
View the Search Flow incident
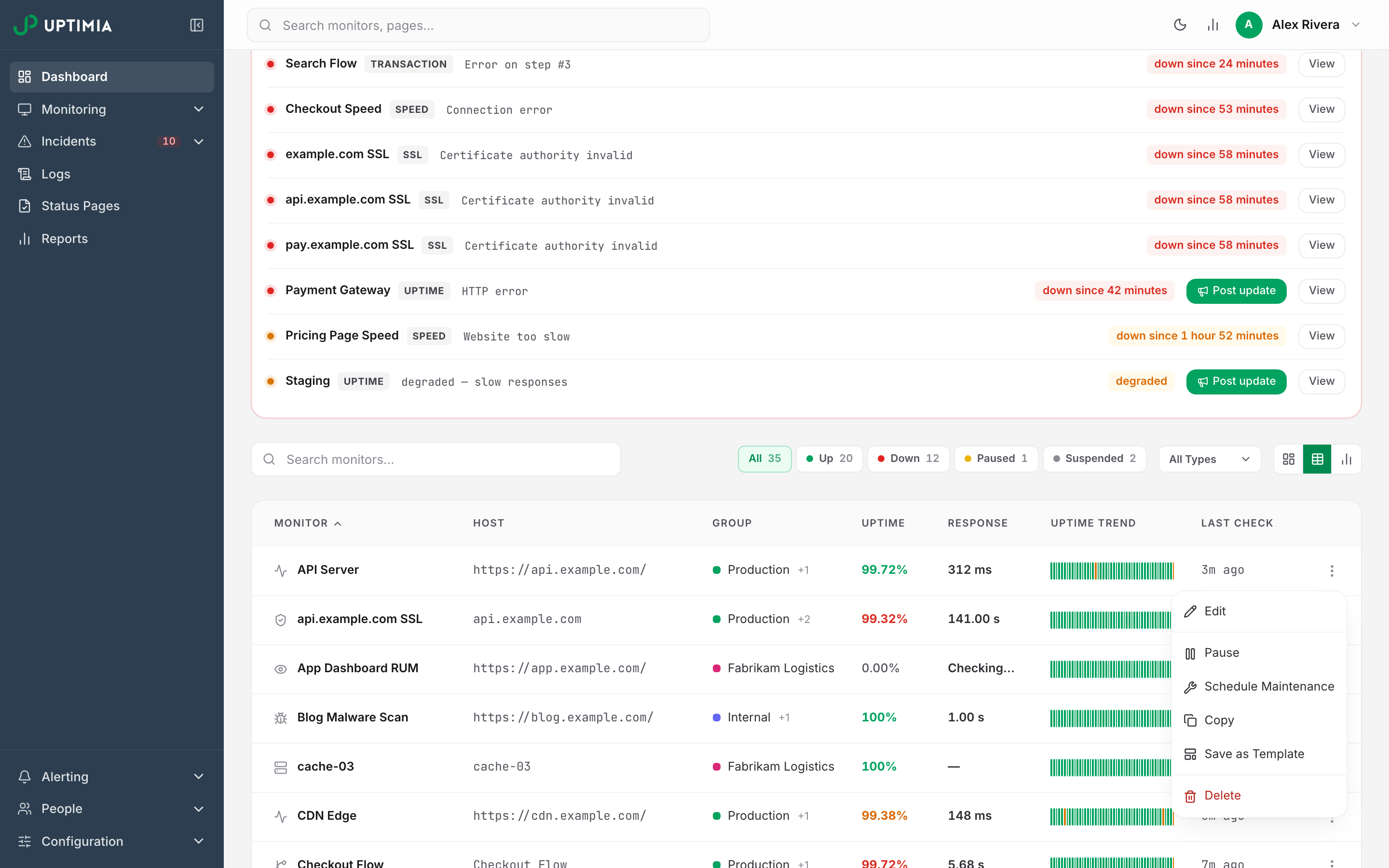(x=1321, y=64)
